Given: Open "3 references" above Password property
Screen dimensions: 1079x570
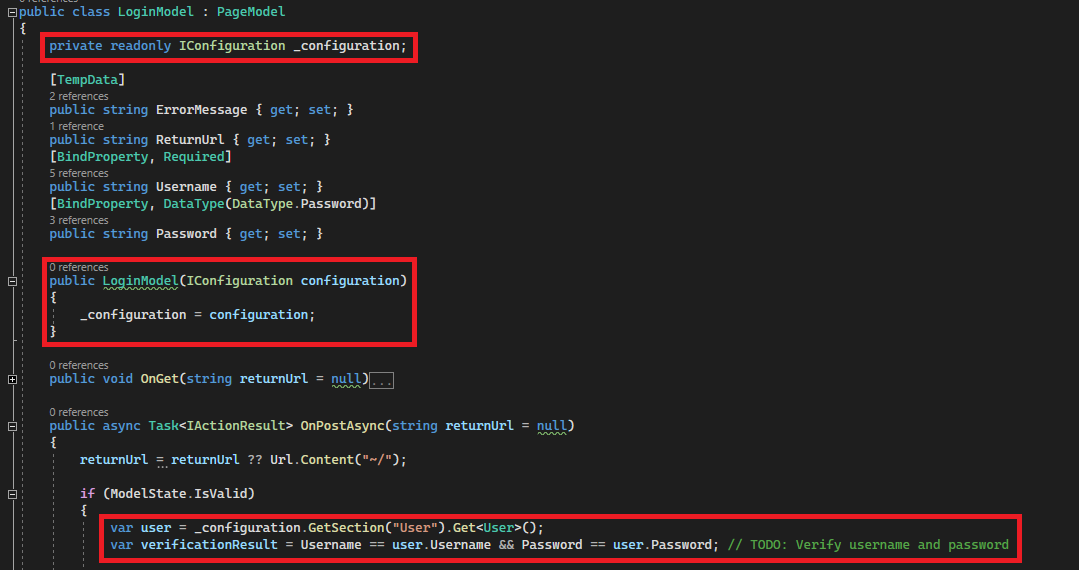Looking at the screenshot, I should click(78, 220).
